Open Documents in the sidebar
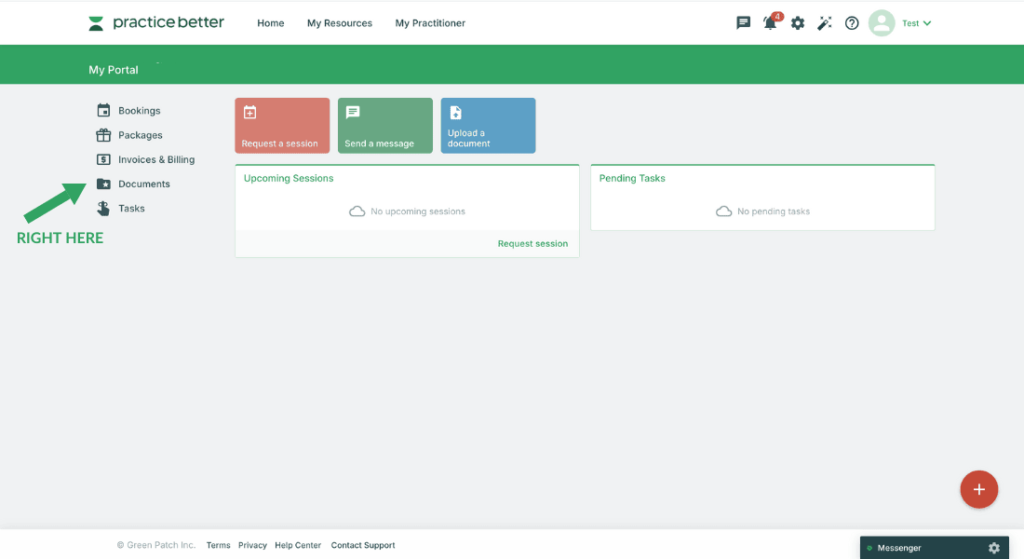The height and width of the screenshot is (559, 1024). pos(143,184)
